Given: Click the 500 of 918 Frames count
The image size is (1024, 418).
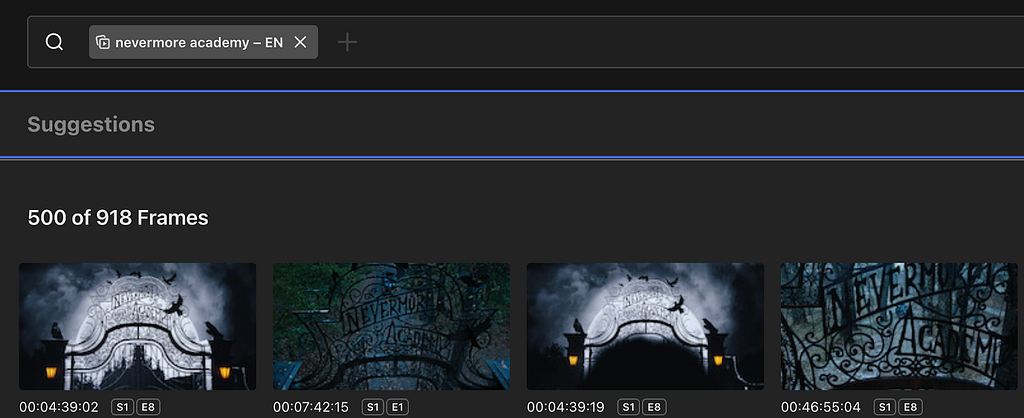Looking at the screenshot, I should pyautogui.click(x=118, y=217).
